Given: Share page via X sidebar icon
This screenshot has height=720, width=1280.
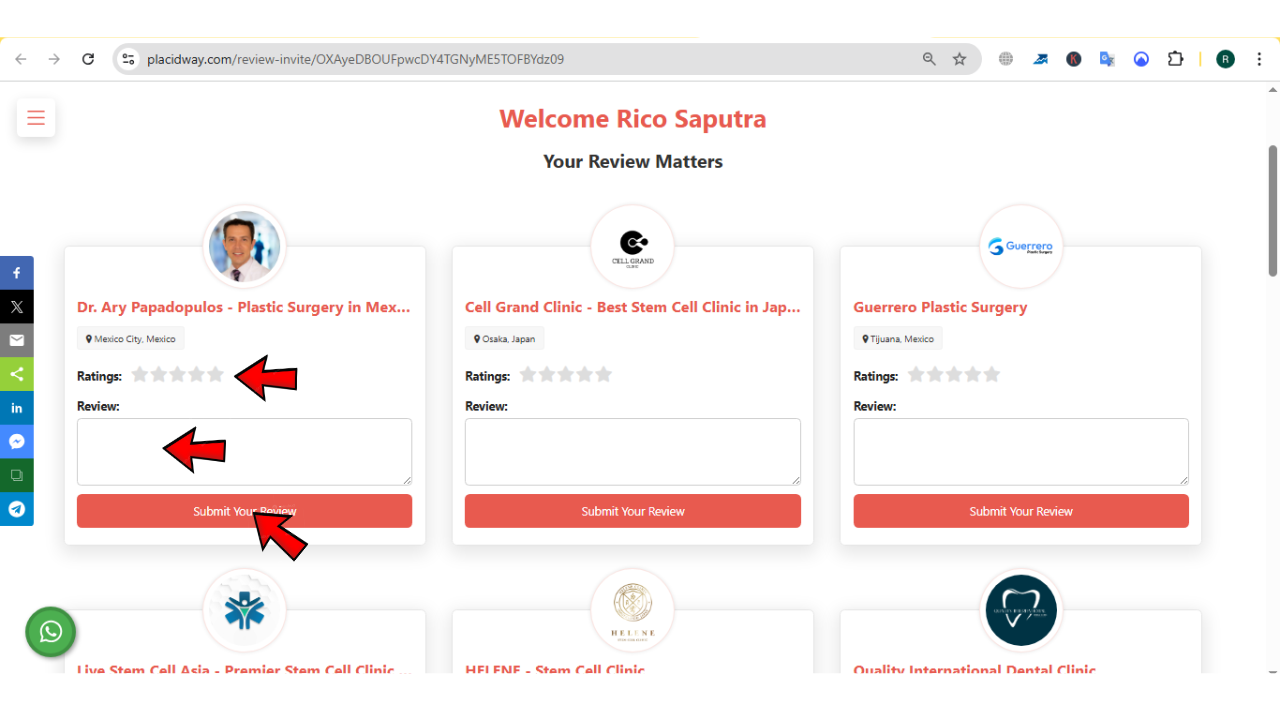Looking at the screenshot, I should 17,307.
